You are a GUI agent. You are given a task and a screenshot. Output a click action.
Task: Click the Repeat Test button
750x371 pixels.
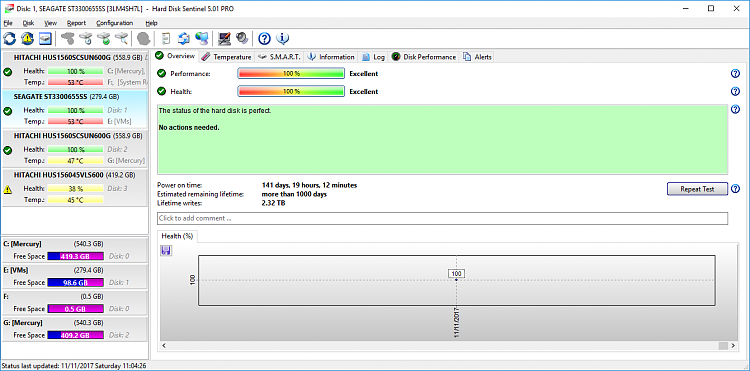point(697,189)
